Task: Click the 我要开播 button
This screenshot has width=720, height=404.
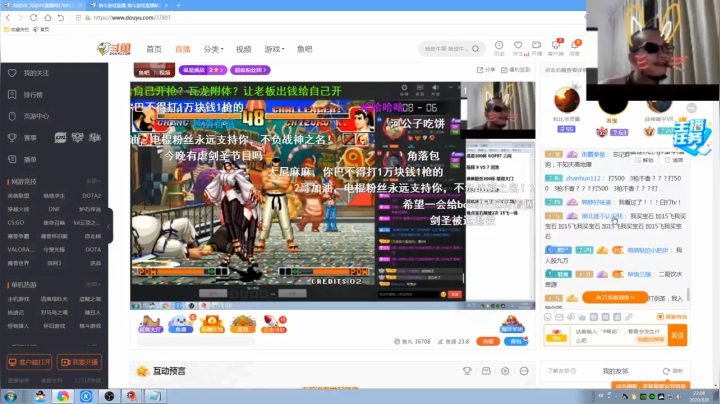Action: [79, 362]
